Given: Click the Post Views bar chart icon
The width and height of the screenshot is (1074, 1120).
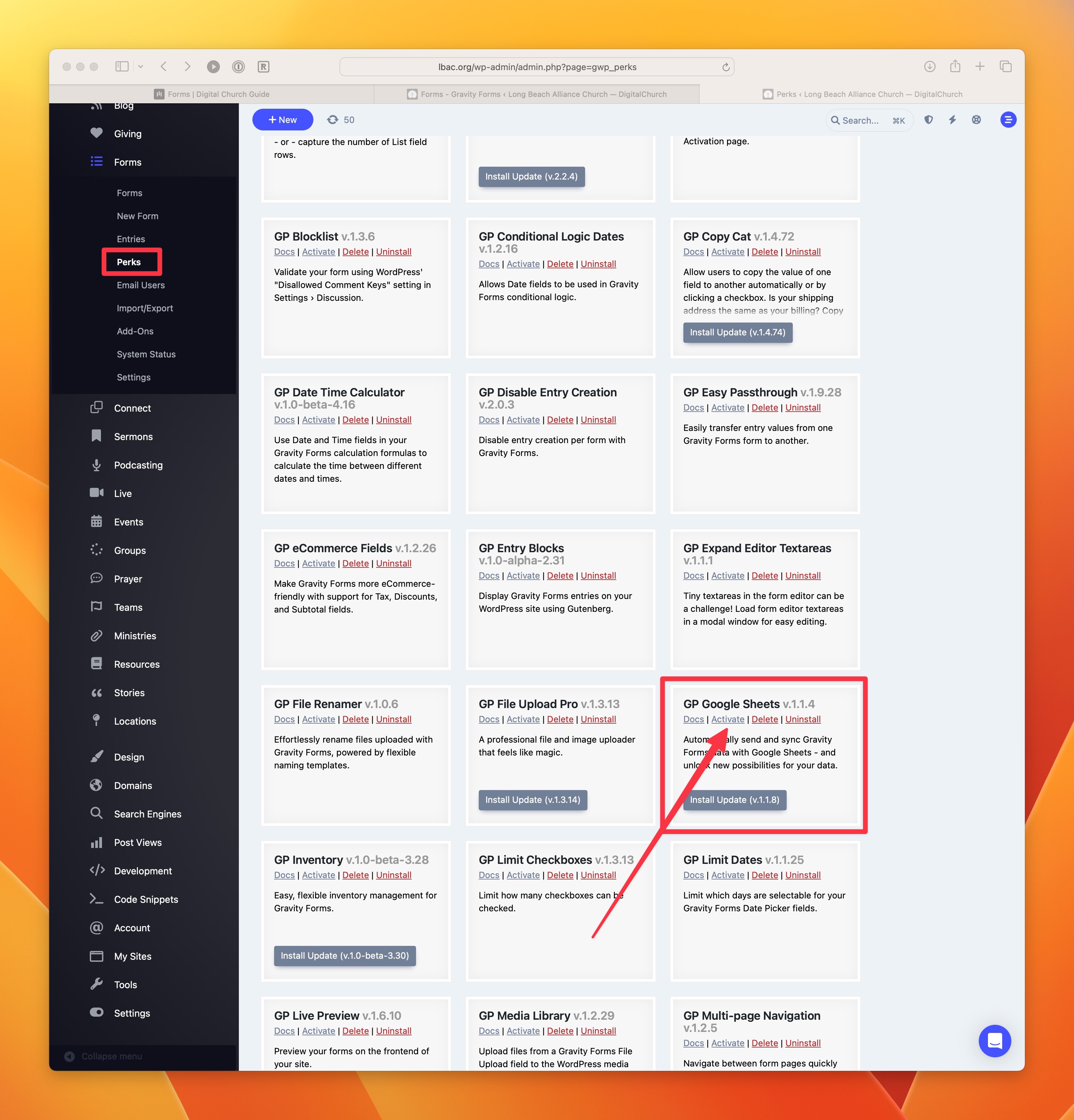Looking at the screenshot, I should [x=97, y=842].
